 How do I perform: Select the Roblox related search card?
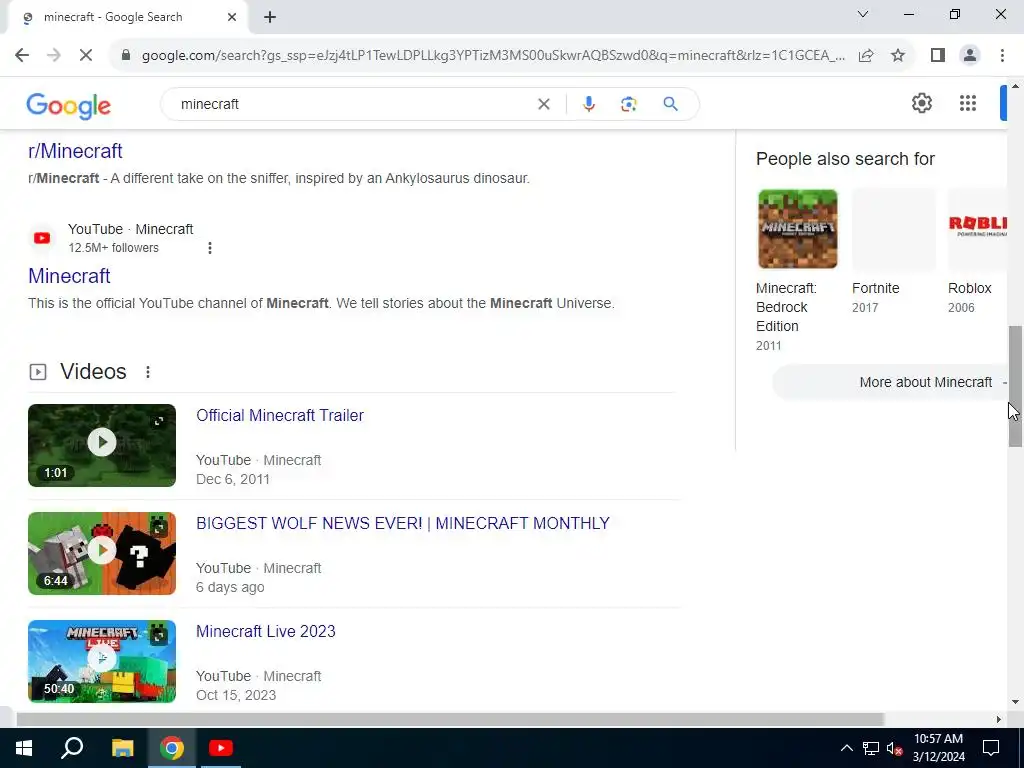point(977,251)
